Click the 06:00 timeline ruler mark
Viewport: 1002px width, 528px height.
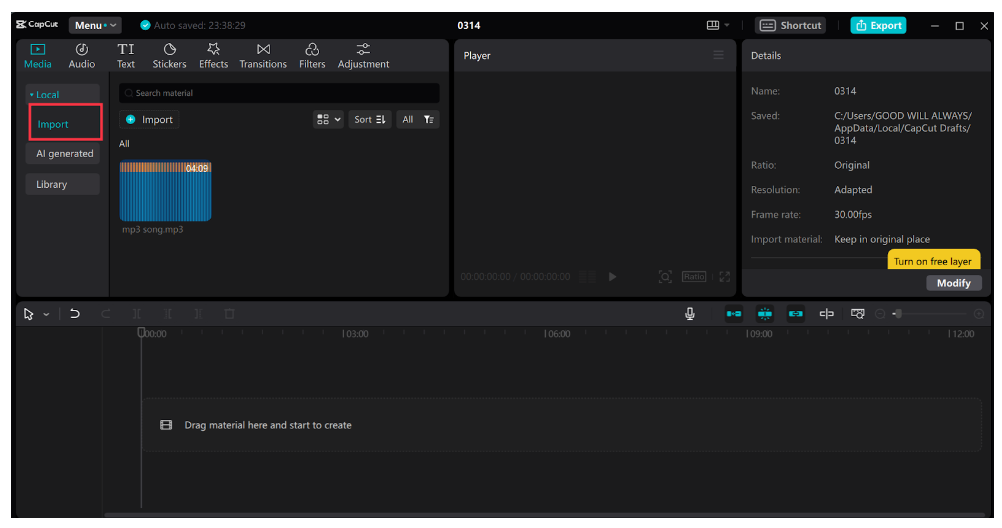click(557, 334)
